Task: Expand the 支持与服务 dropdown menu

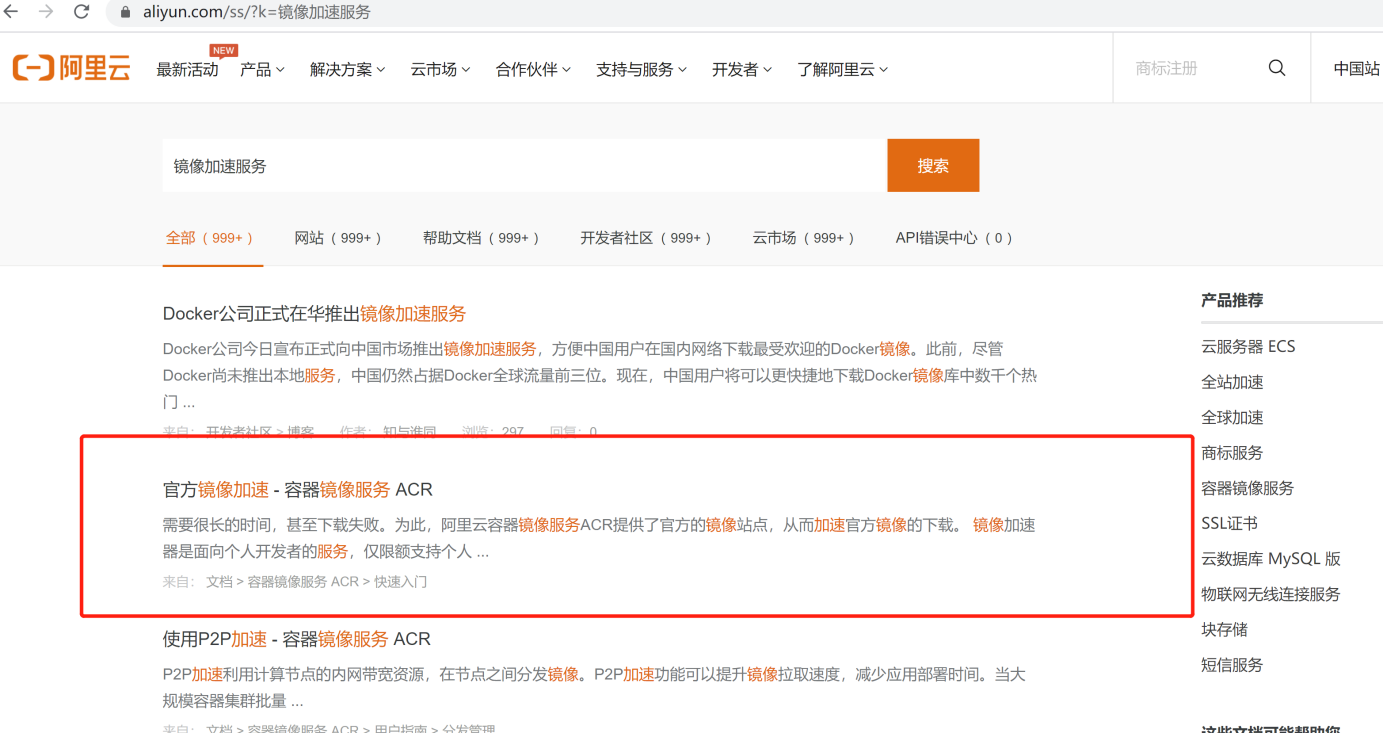Action: [x=641, y=69]
